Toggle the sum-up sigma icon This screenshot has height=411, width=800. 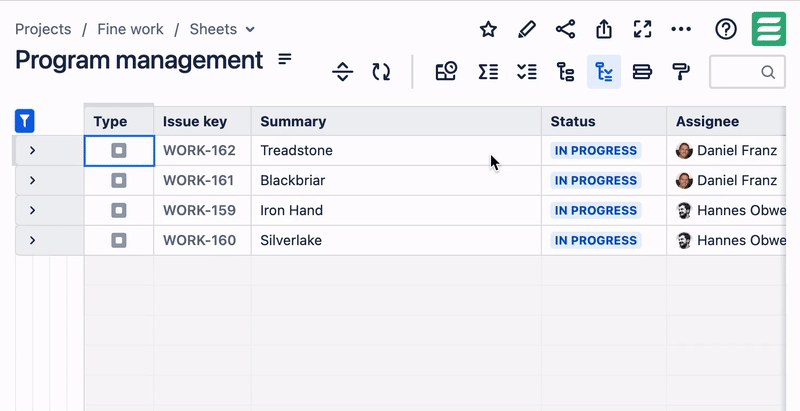(488, 72)
